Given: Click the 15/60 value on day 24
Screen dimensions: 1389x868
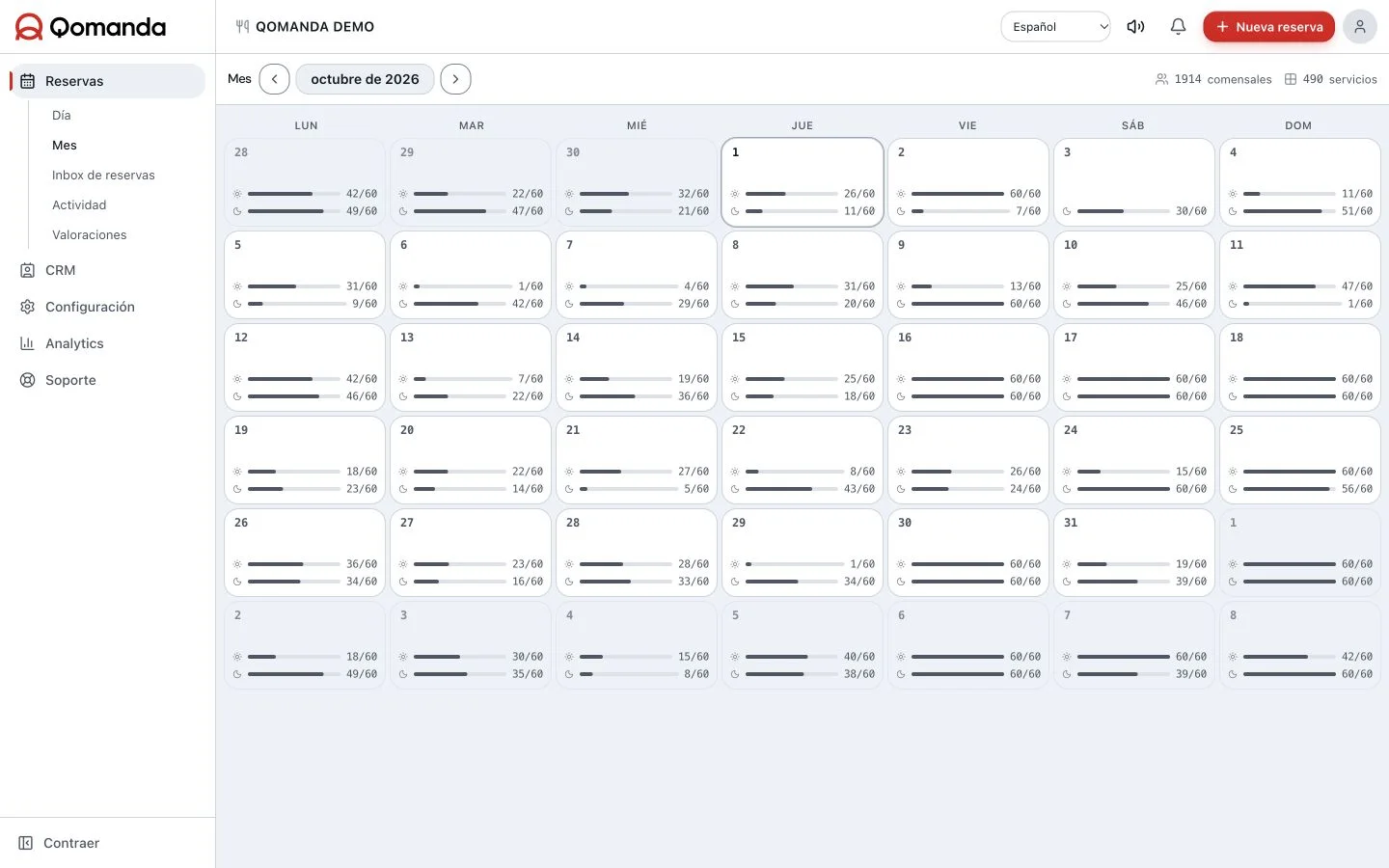Looking at the screenshot, I should [1191, 472].
